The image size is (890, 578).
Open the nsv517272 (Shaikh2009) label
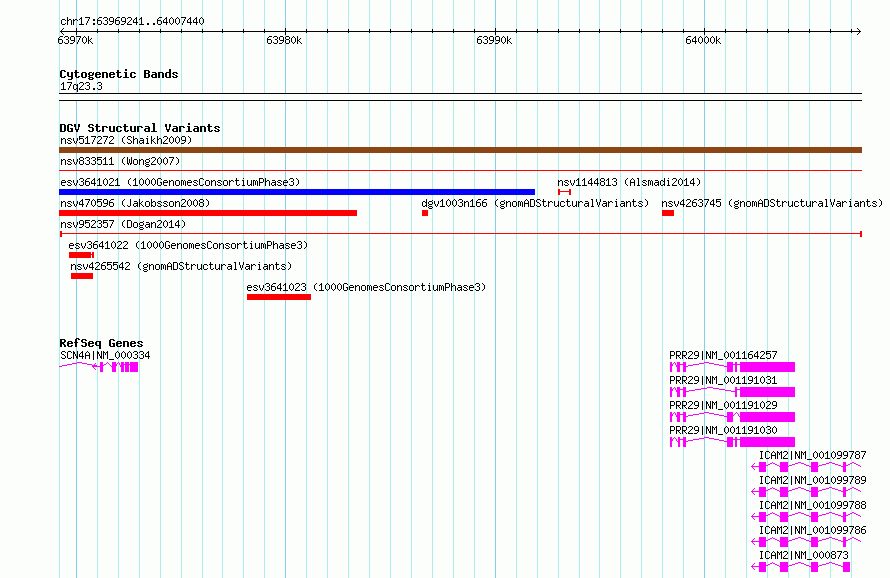(x=126, y=140)
